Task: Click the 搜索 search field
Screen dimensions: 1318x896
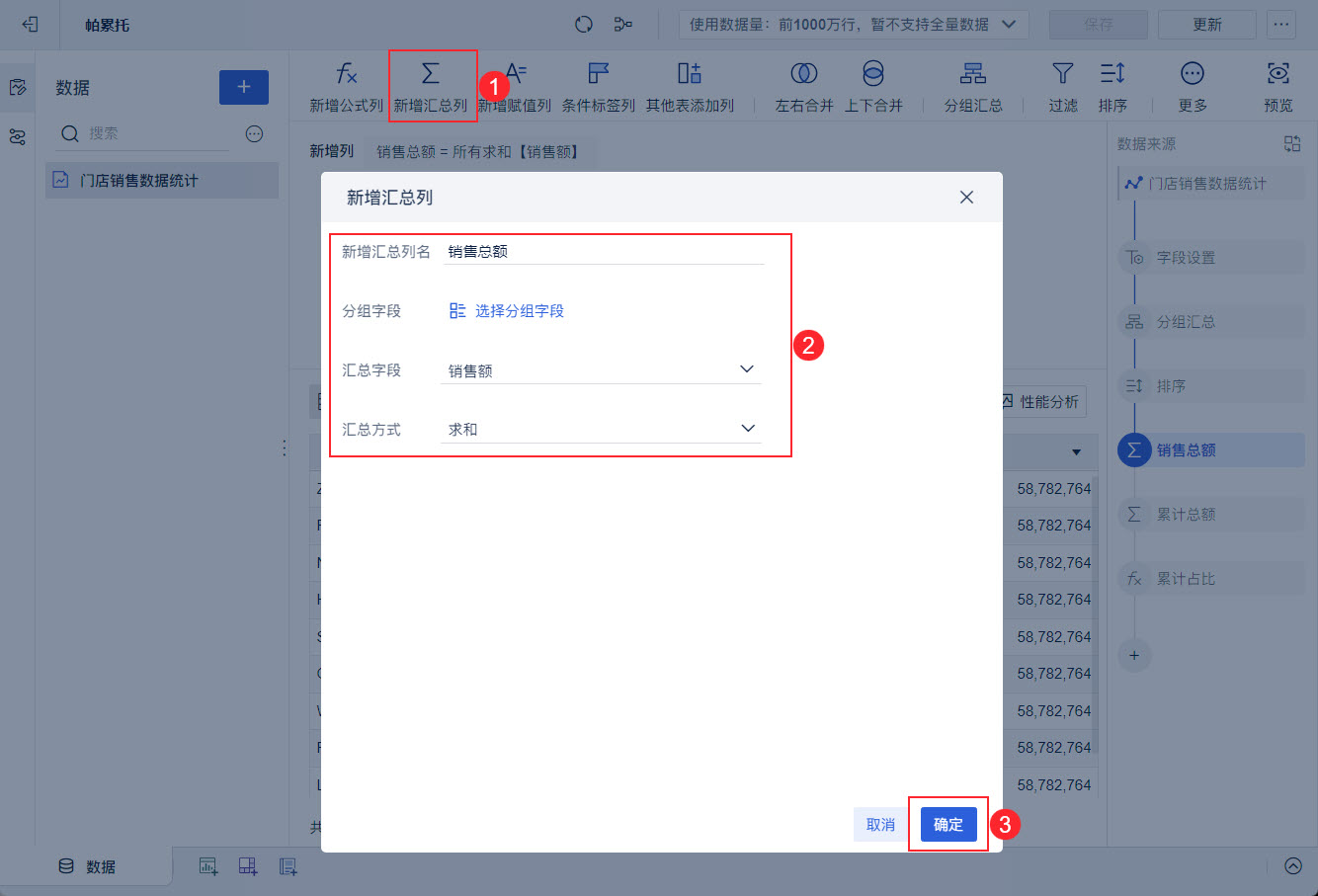Action: pos(143,133)
